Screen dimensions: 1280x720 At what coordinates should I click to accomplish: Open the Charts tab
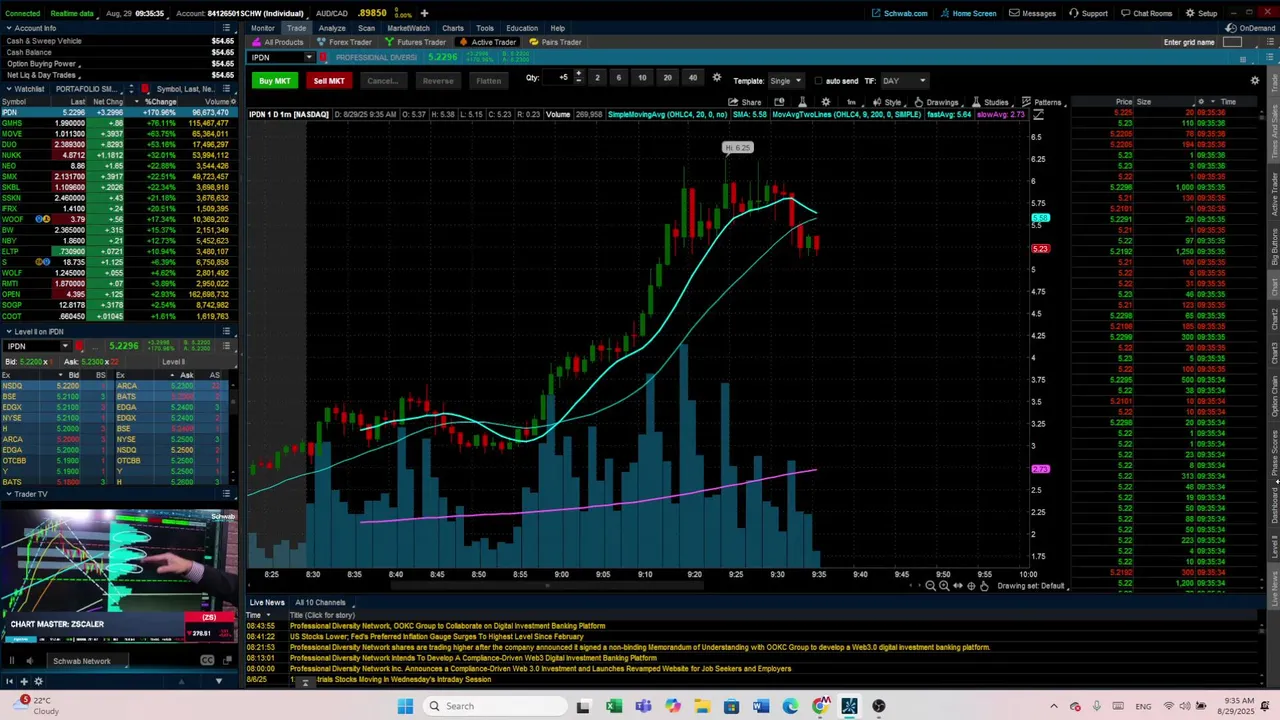coord(453,28)
